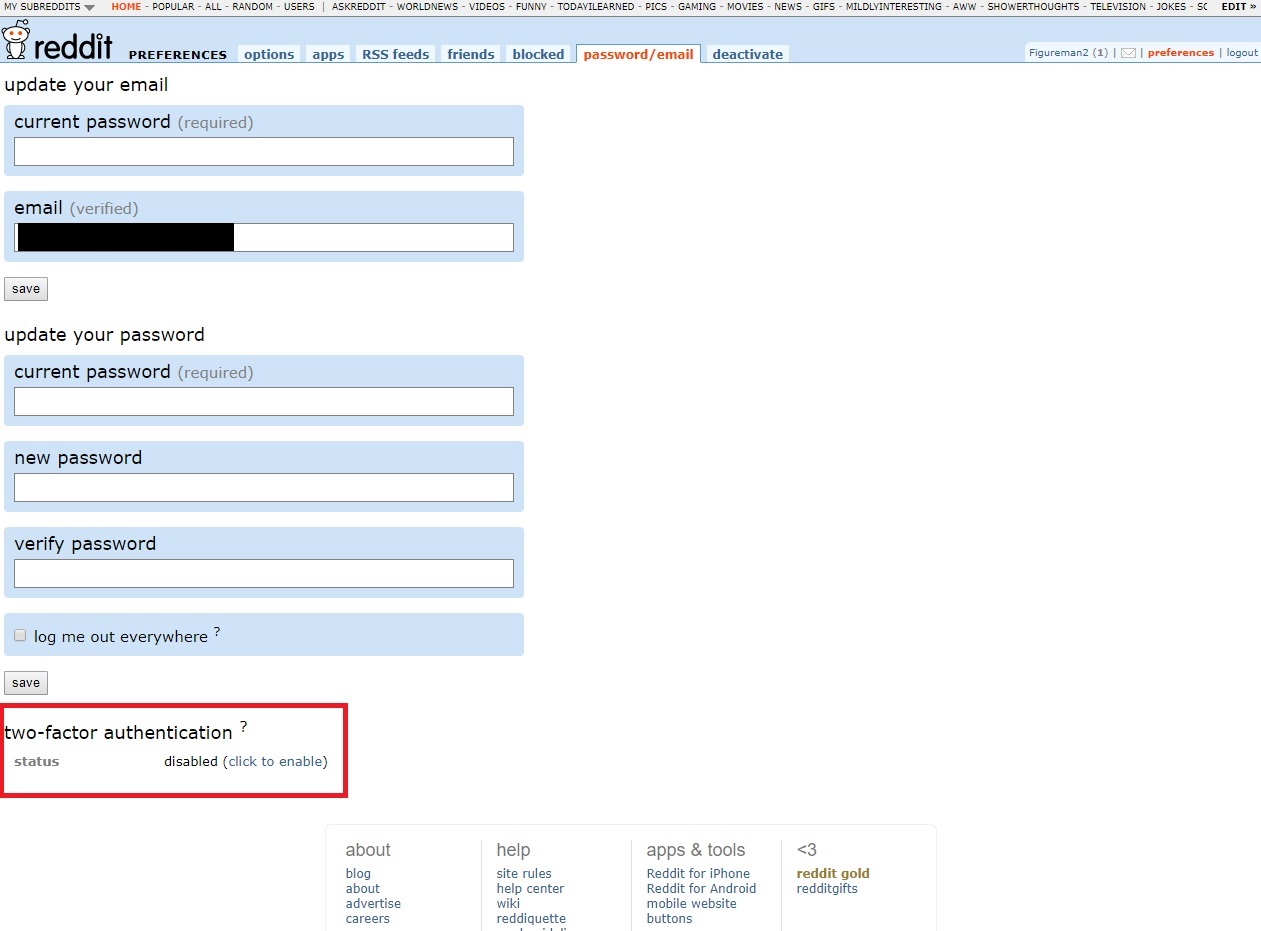Focus current password field under update your password
1261x931 pixels.
(264, 401)
